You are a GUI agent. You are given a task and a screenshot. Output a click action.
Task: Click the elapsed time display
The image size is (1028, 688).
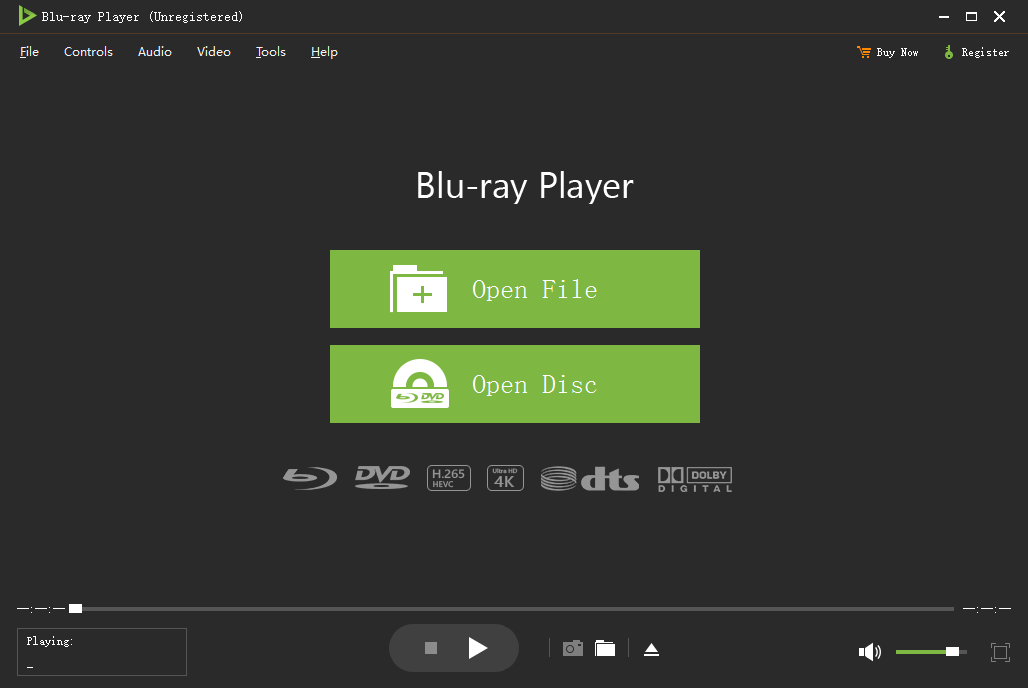(41, 609)
